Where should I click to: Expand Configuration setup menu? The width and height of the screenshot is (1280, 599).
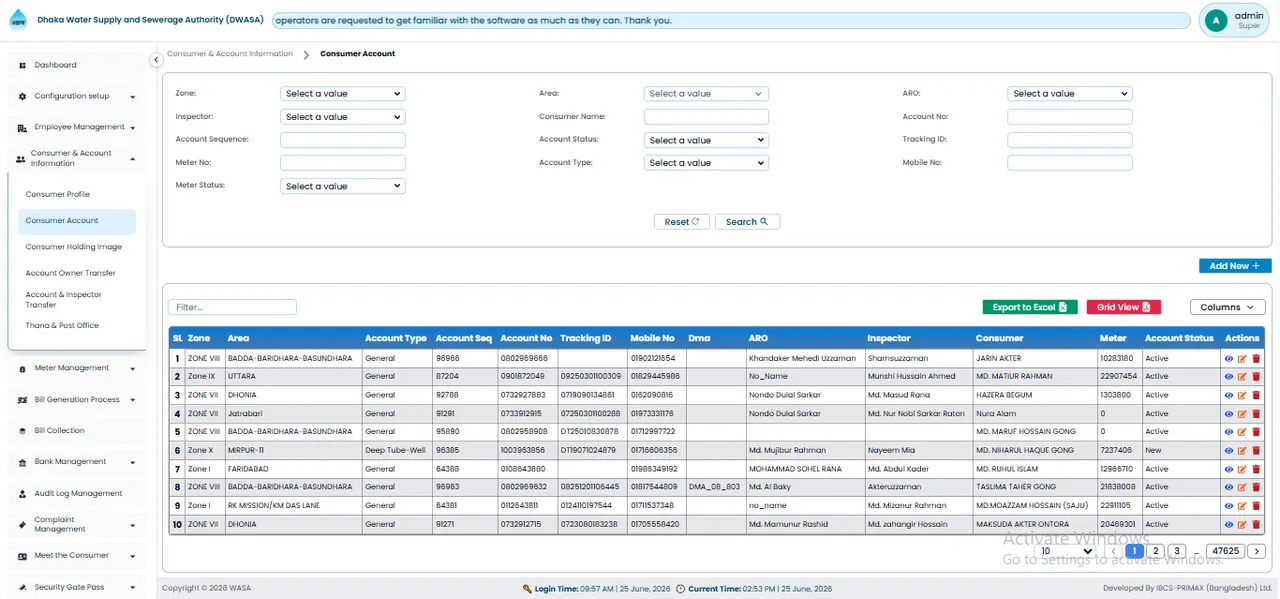click(77, 96)
